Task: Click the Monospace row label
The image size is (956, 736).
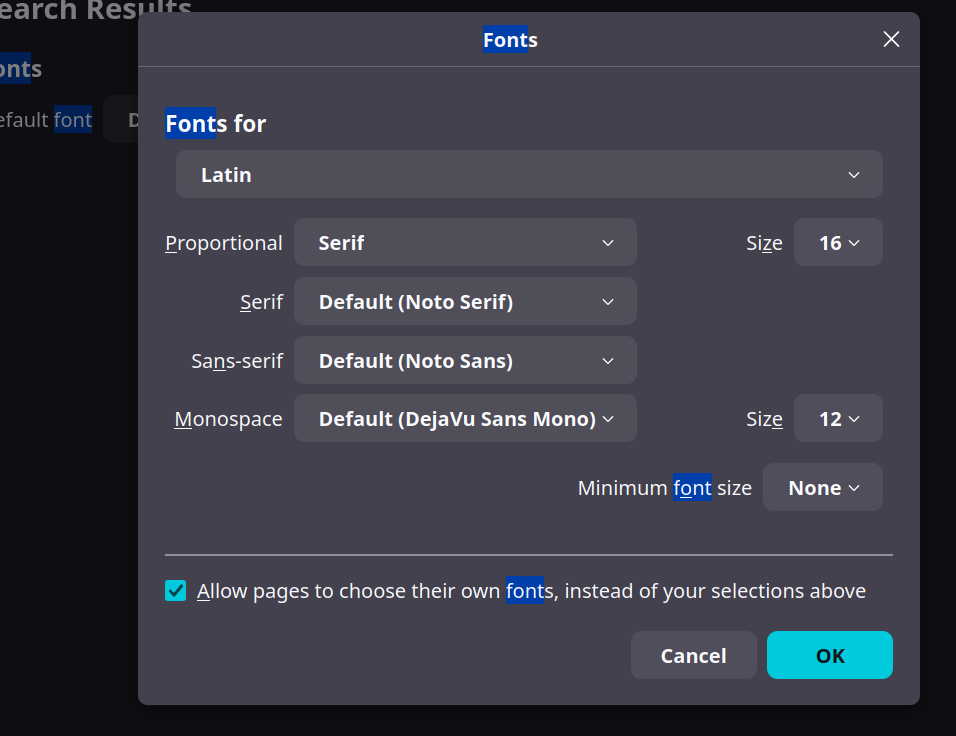Action: point(228,419)
